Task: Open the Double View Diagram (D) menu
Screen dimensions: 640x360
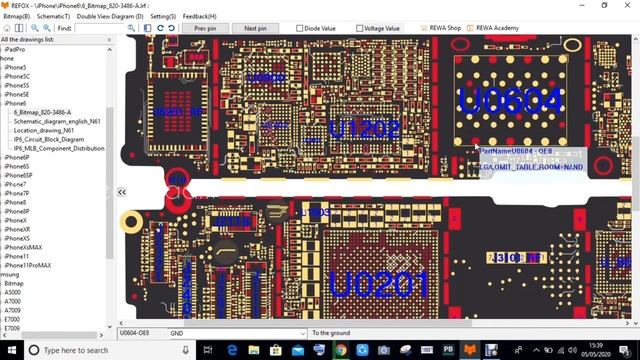Action: coord(110,16)
